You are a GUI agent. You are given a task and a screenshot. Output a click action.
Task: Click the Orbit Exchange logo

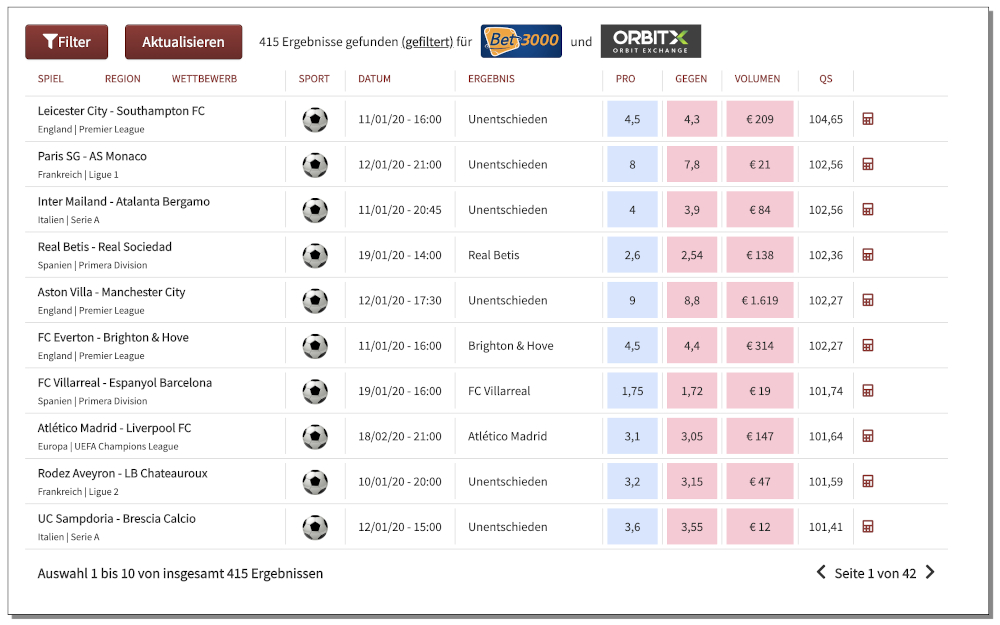(651, 41)
